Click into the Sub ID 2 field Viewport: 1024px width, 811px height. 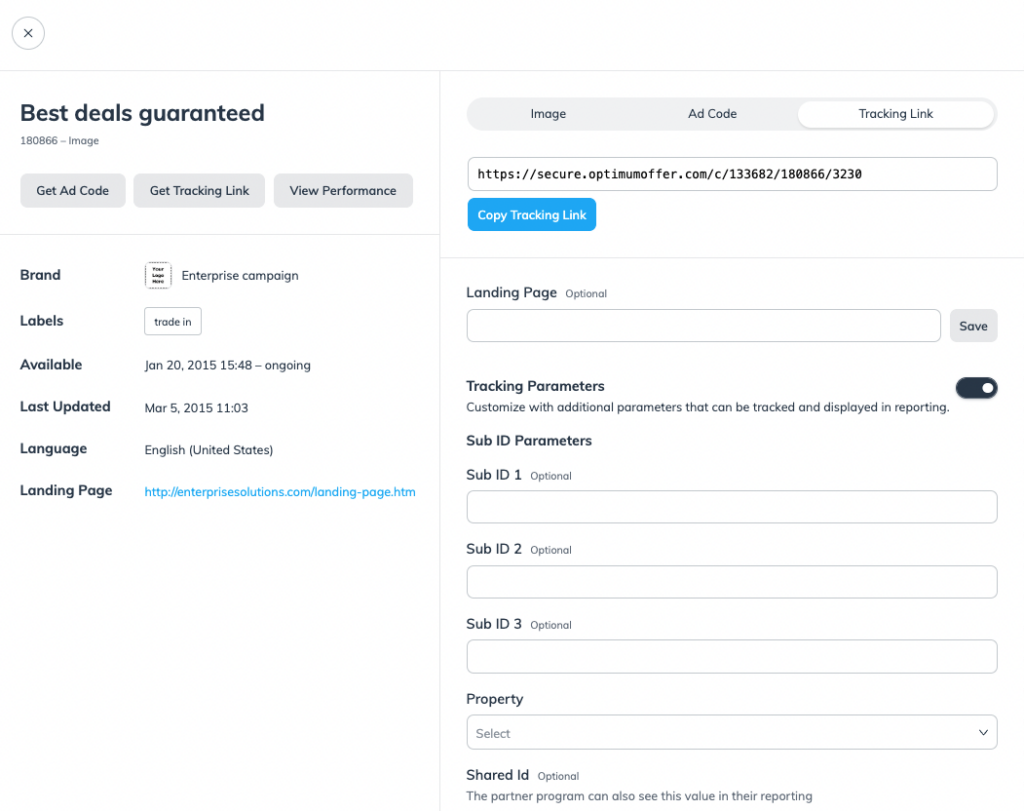pos(731,582)
